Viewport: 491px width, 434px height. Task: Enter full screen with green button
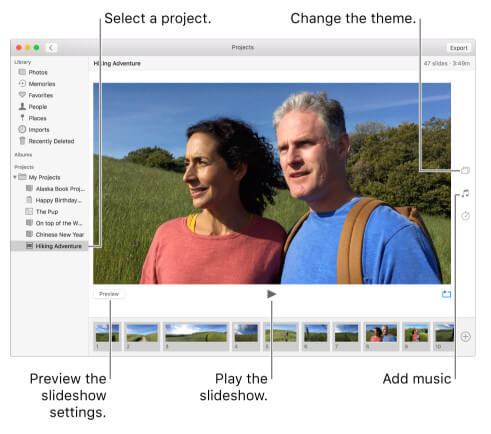tap(36, 48)
